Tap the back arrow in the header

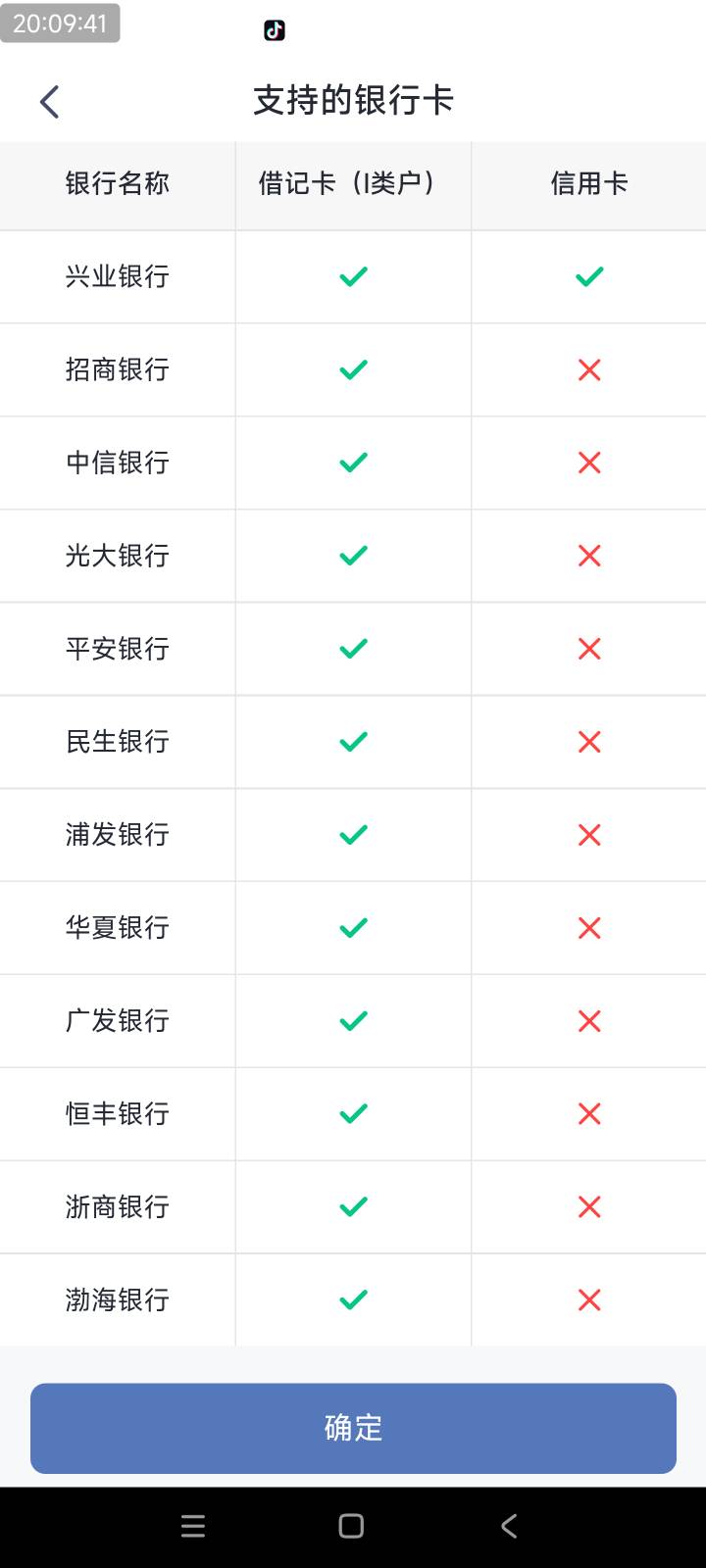(x=49, y=101)
